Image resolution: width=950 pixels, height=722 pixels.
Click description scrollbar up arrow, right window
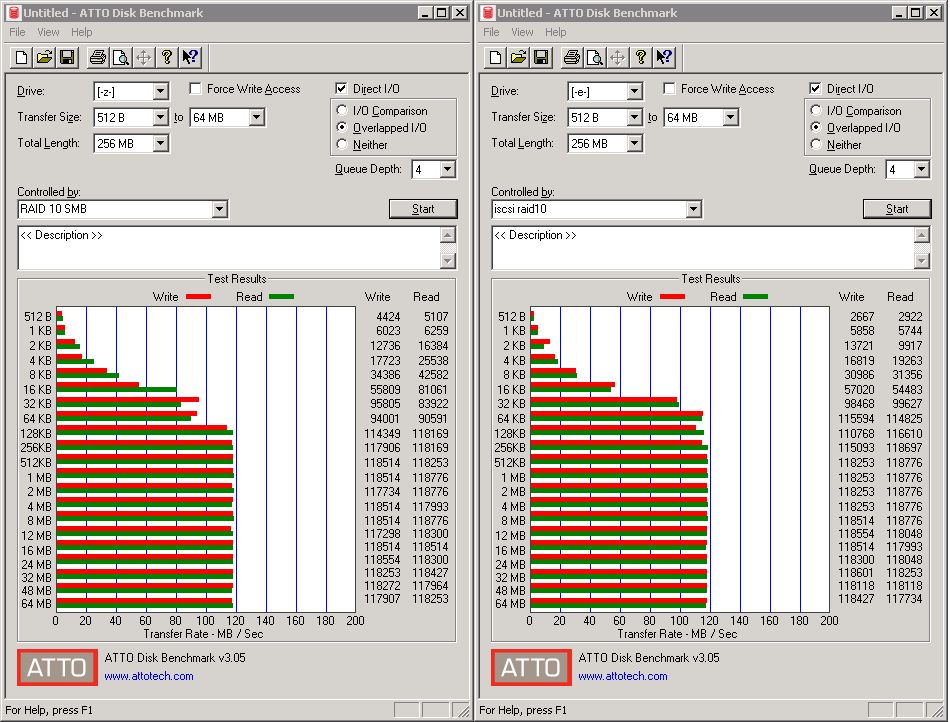(922, 235)
